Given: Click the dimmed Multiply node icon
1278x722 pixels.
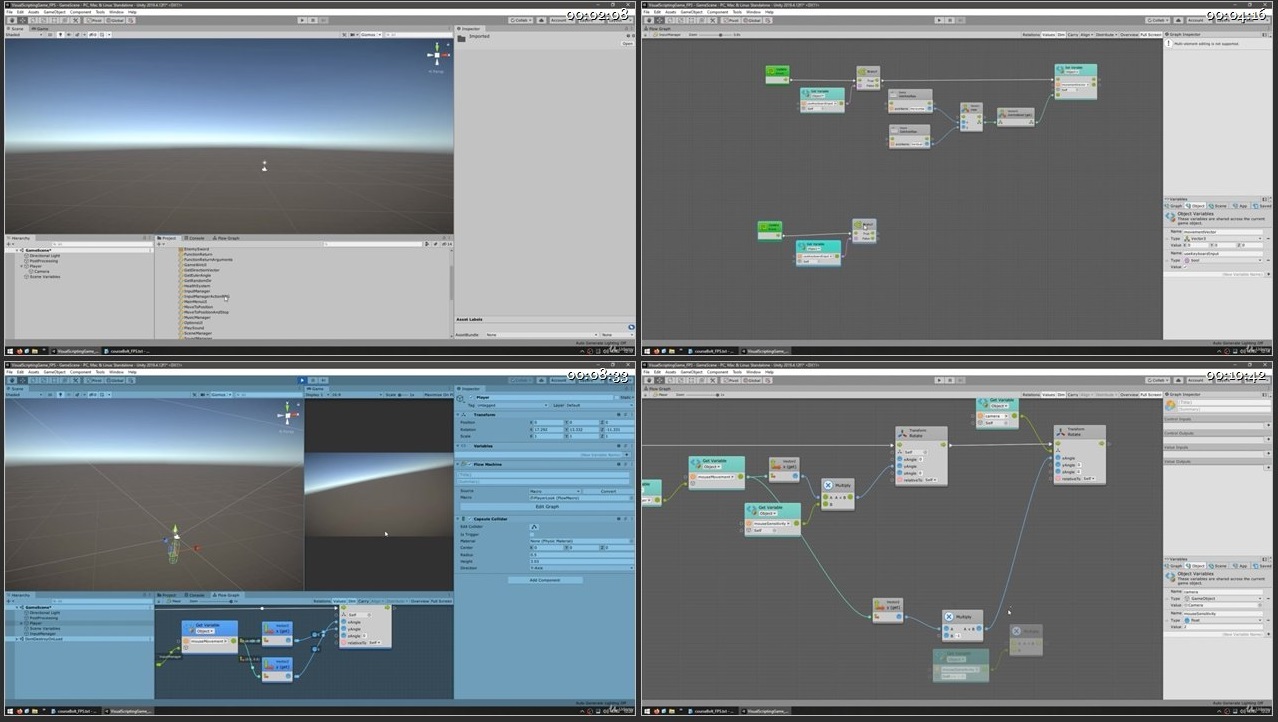Looking at the screenshot, I should coord(1016,631).
